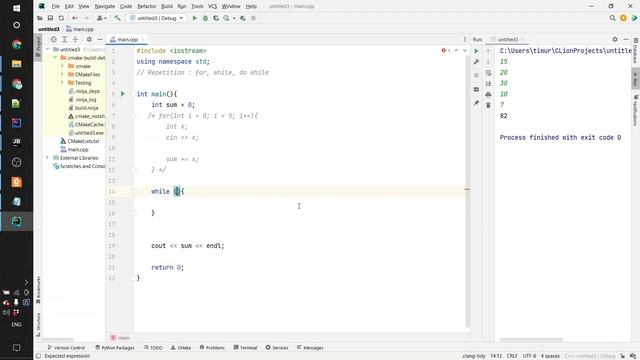640x360 pixels.
Task: Start debugging with the green bug icon
Action: (205, 18)
